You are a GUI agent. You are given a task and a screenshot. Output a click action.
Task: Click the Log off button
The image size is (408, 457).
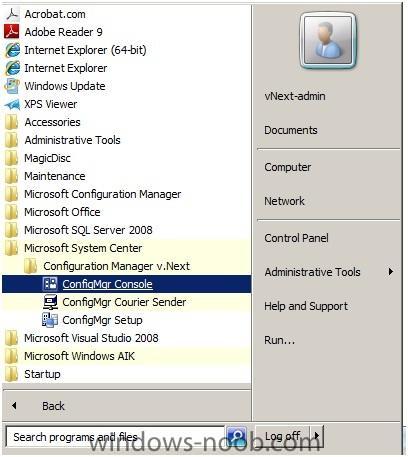tap(283, 435)
